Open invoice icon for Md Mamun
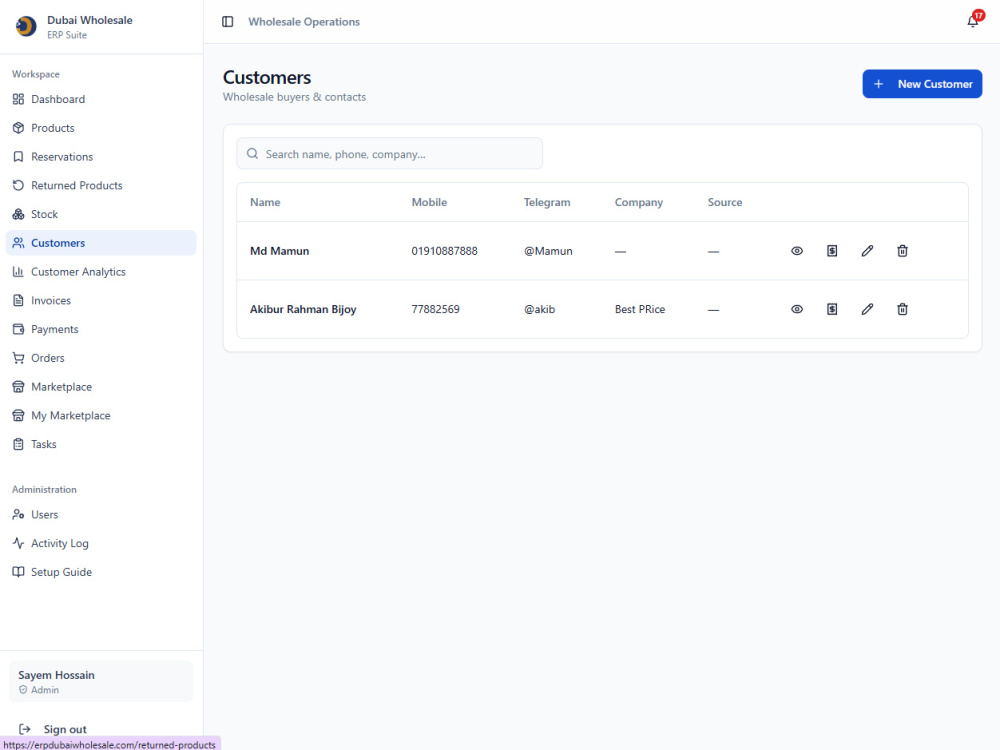This screenshot has width=1000, height=750. pyautogui.click(x=832, y=251)
